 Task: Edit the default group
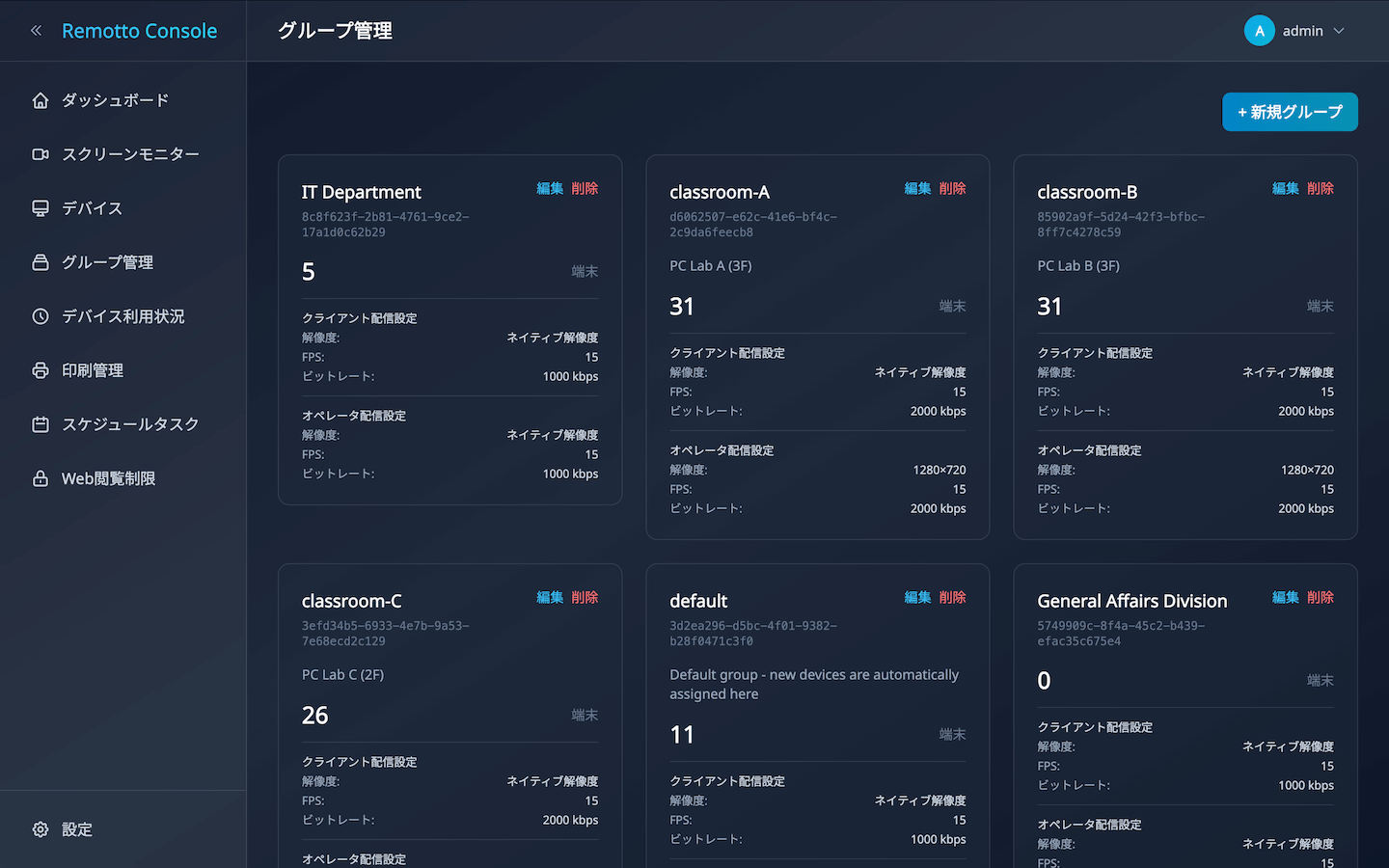click(x=917, y=597)
